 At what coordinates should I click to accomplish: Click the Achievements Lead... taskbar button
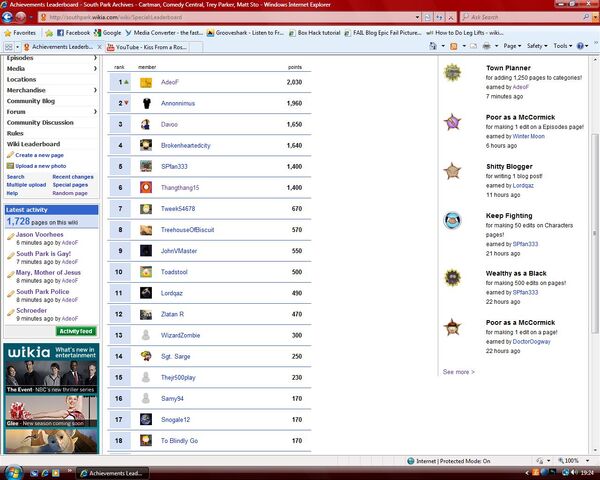tap(112, 473)
